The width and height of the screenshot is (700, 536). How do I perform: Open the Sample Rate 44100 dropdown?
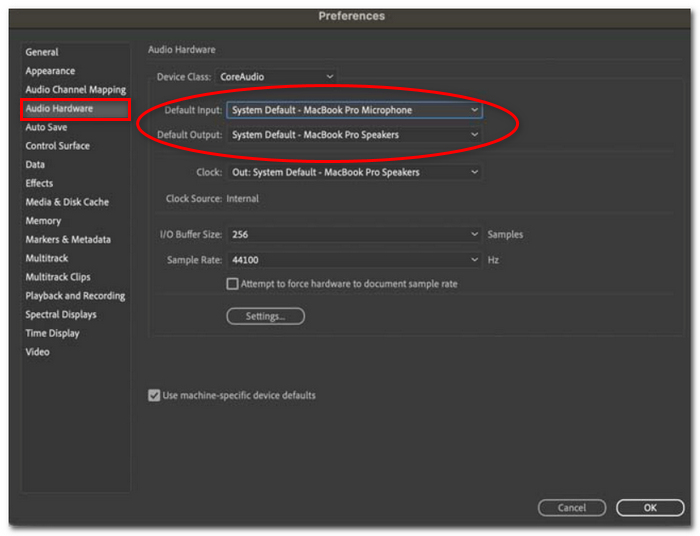(x=354, y=260)
